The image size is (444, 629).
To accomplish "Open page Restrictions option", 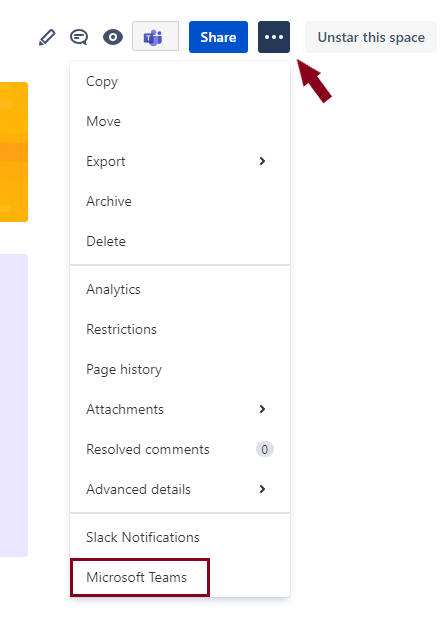I will click(180, 329).
